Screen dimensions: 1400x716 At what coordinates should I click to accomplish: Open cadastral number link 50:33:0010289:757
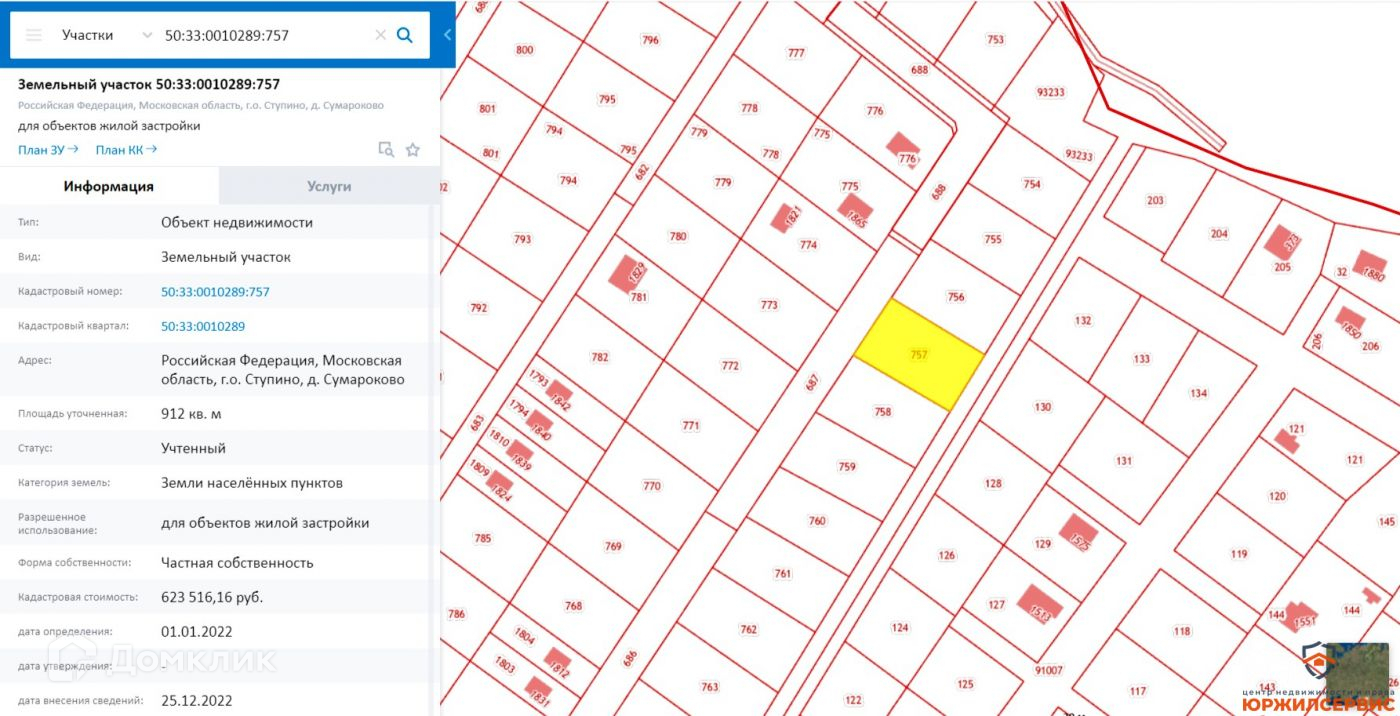215,292
